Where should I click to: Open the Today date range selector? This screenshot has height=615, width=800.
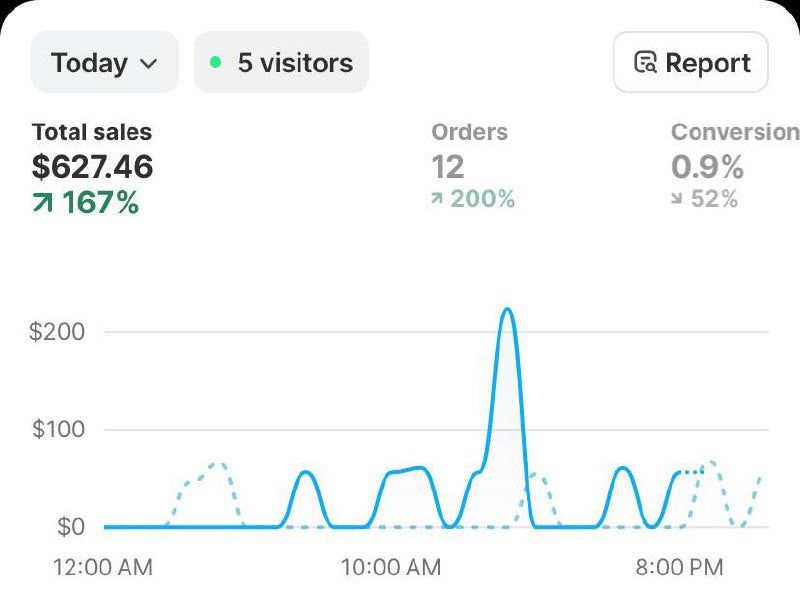coord(104,63)
